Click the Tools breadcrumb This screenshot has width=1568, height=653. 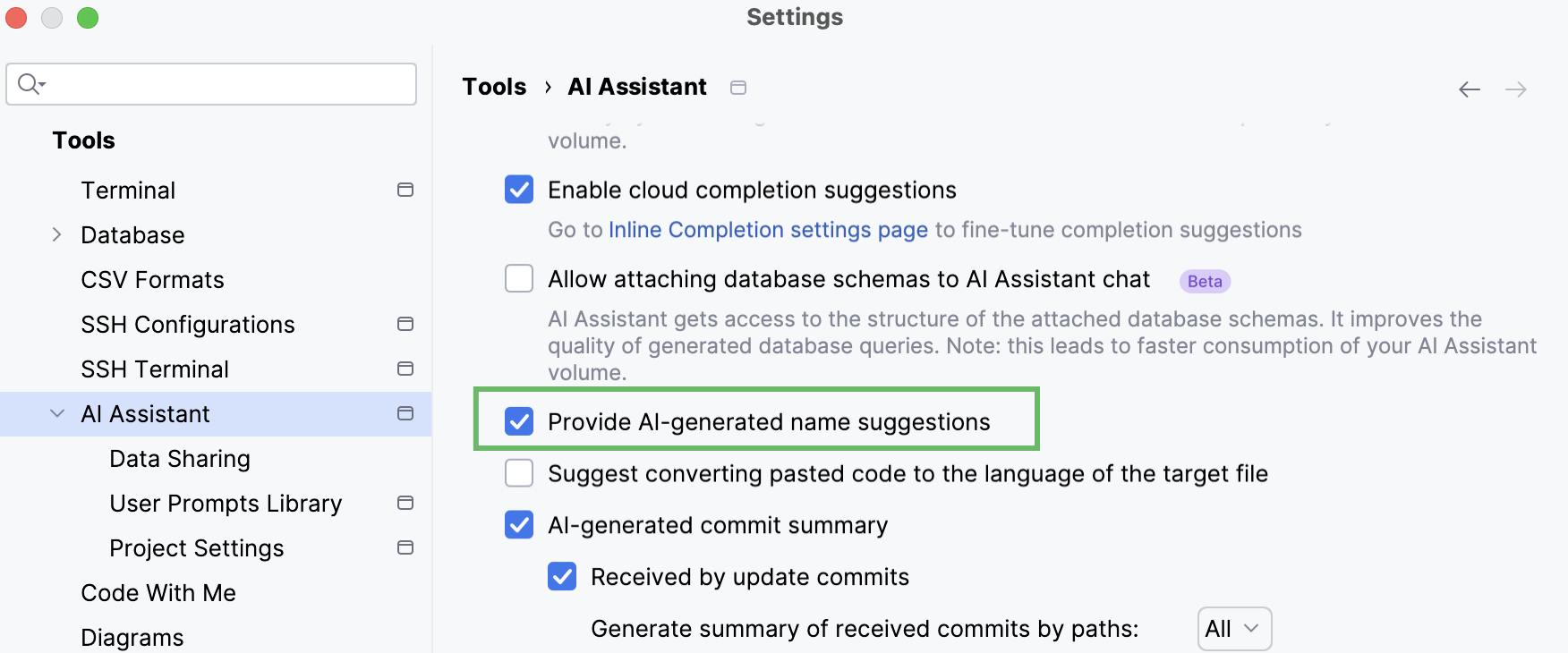click(x=494, y=87)
